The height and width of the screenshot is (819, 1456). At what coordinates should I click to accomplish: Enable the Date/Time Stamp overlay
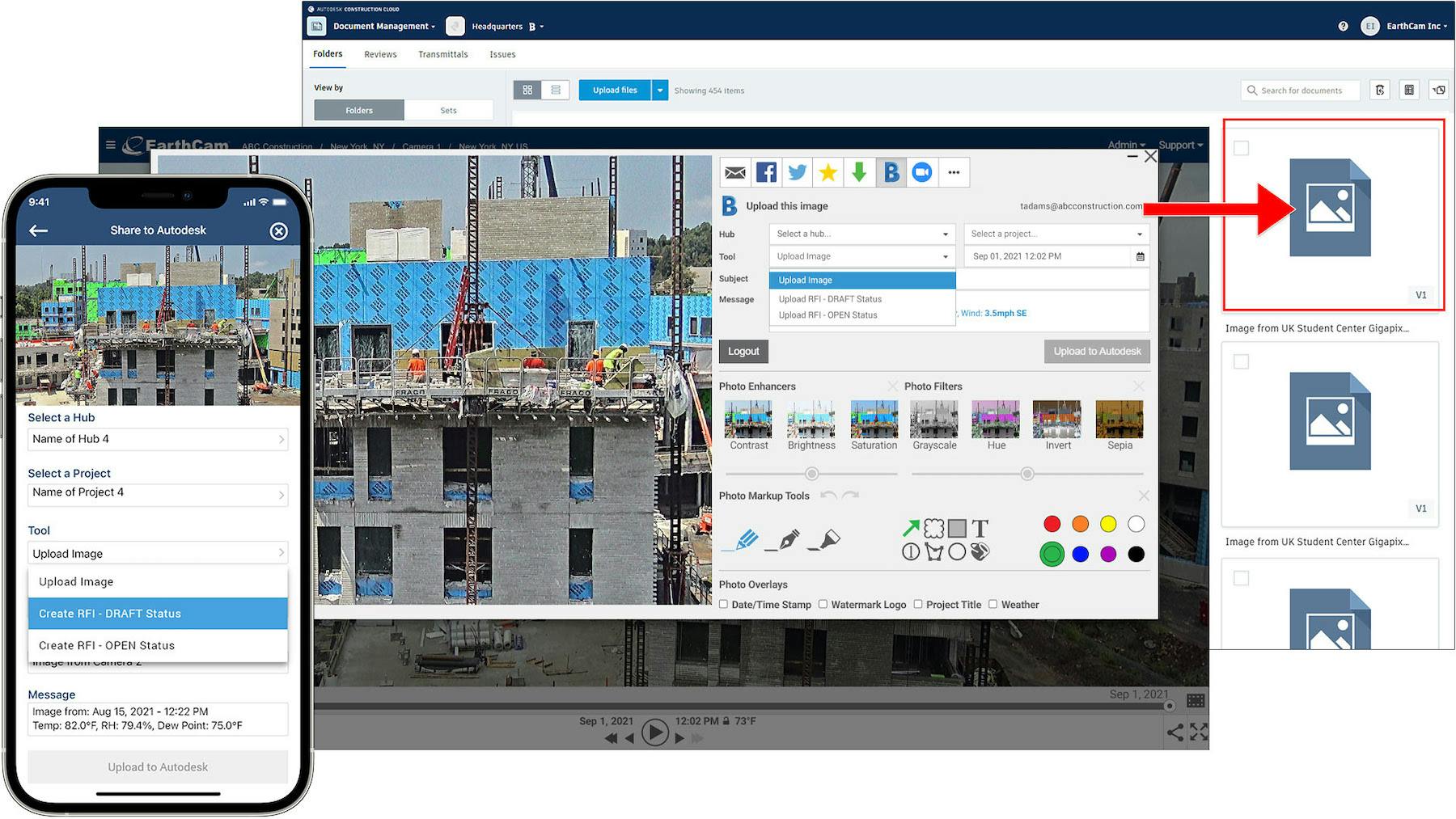724,604
